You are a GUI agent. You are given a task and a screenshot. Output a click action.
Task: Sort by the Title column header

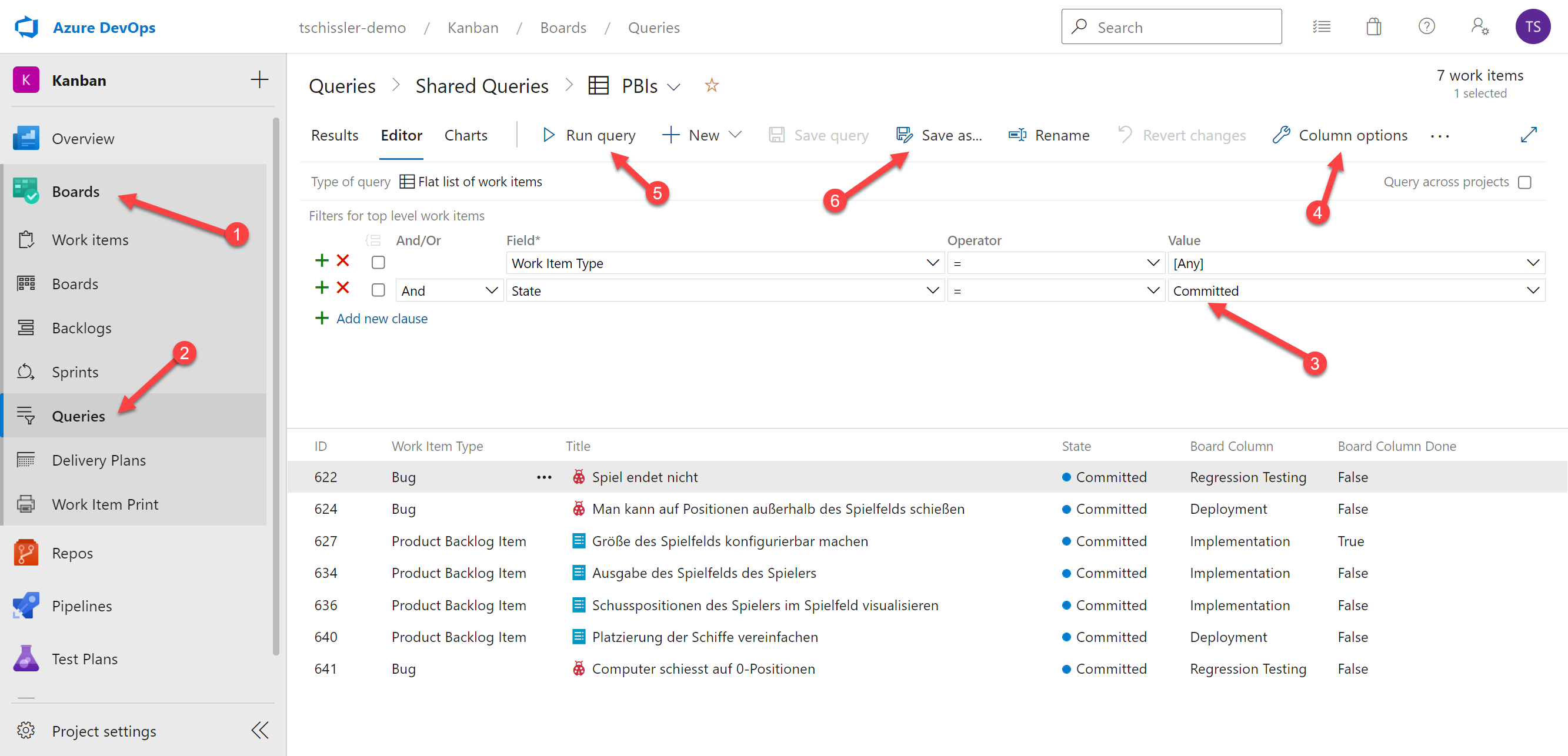[578, 446]
